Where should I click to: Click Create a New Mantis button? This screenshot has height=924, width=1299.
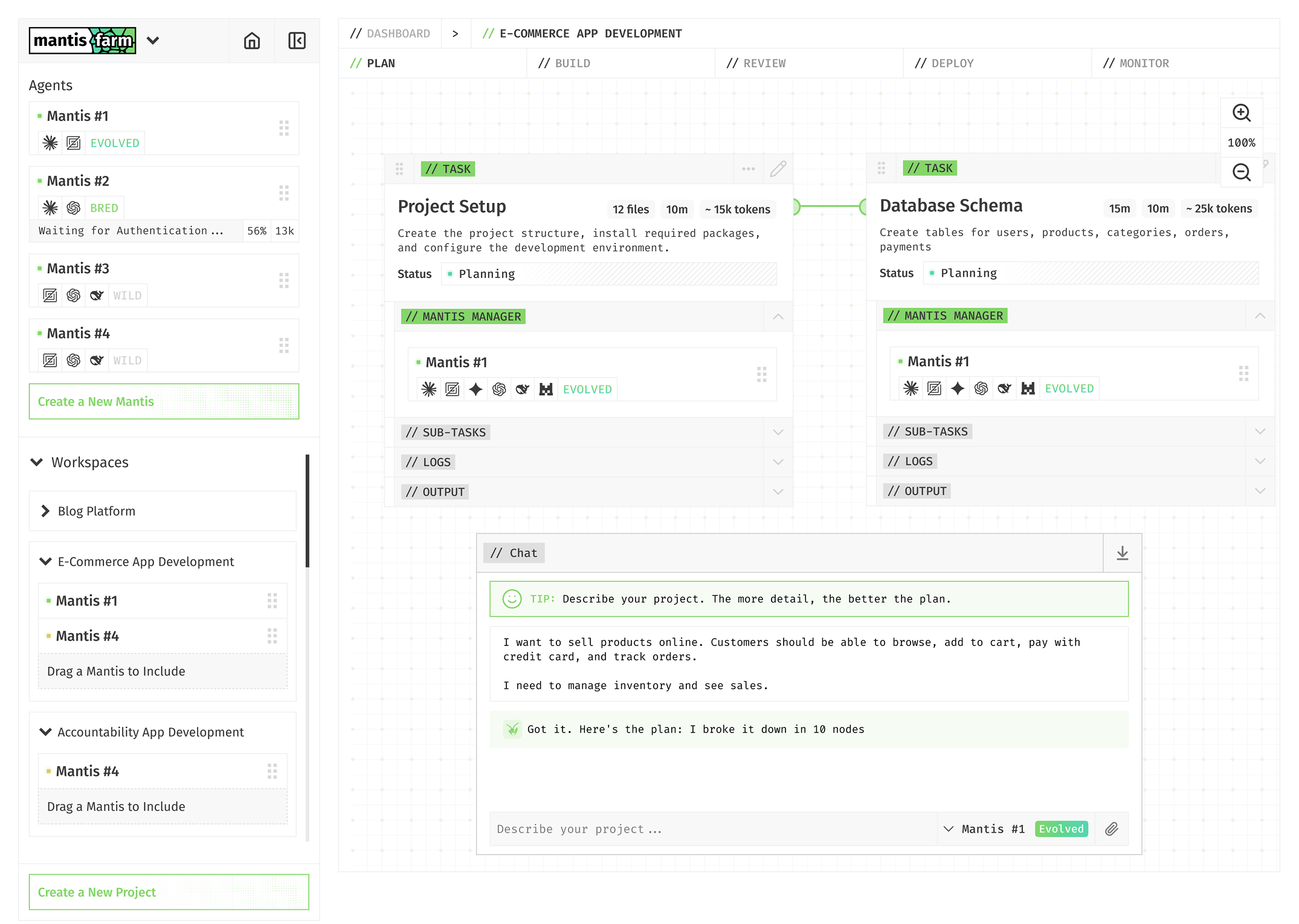point(164,401)
